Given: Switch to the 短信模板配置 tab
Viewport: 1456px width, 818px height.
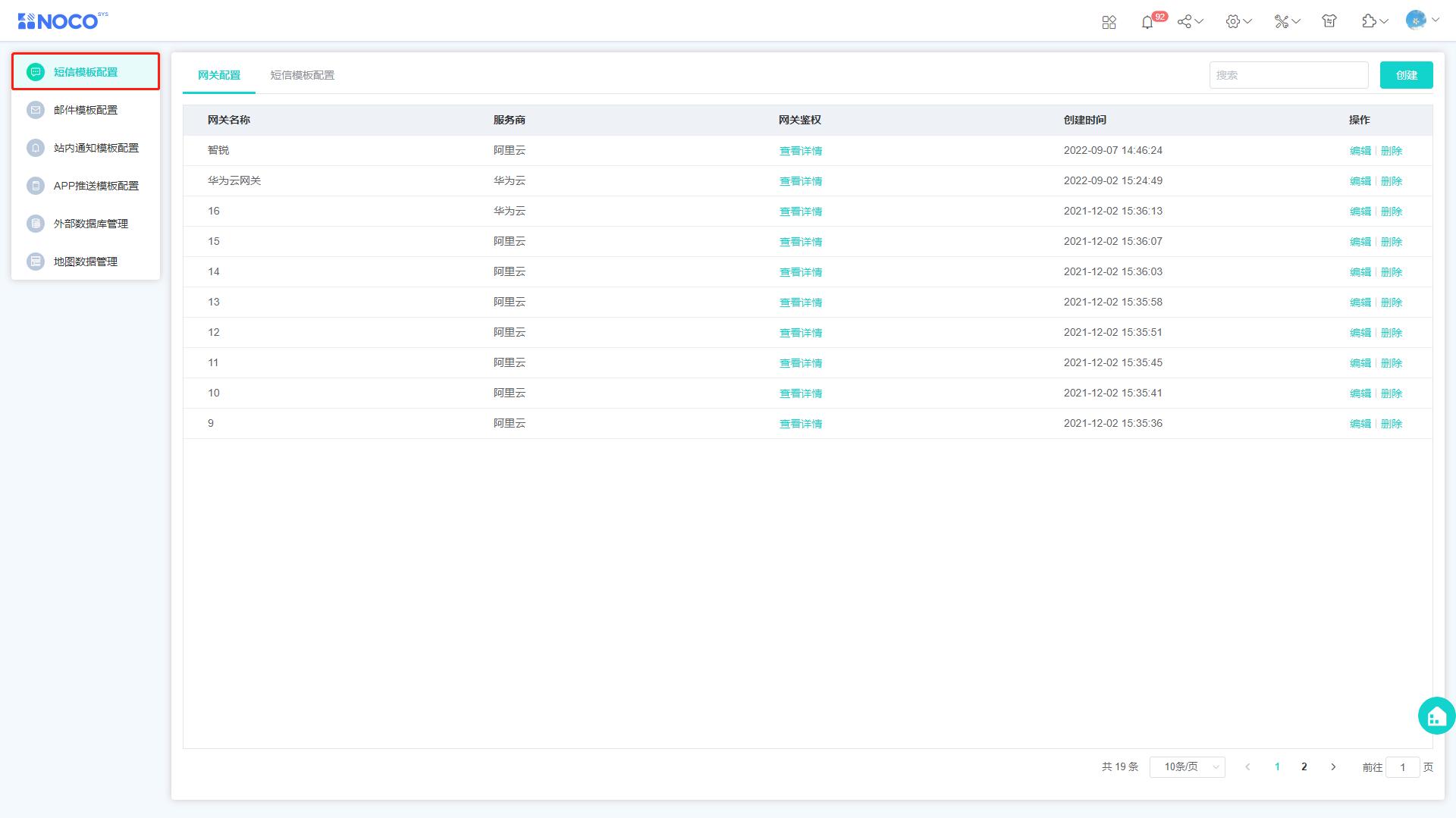Looking at the screenshot, I should [x=303, y=75].
